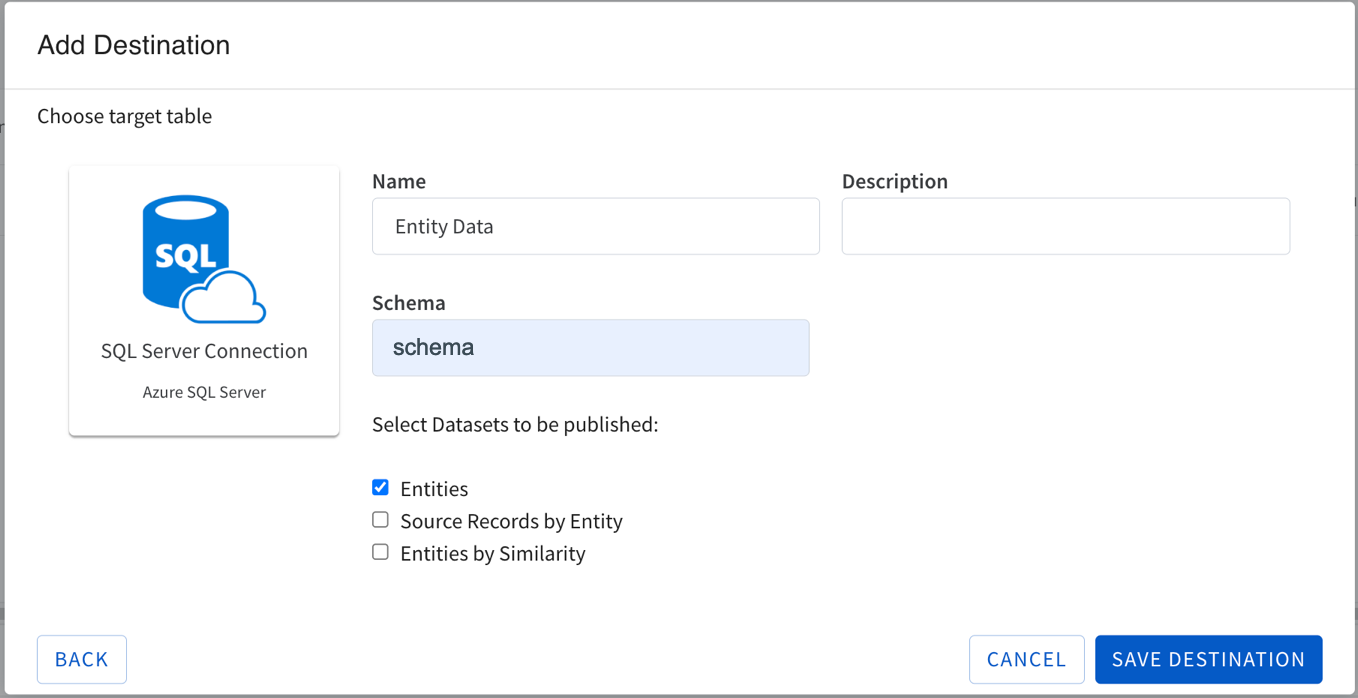1358x698 pixels.
Task: Select the SQL Server Connection card title
Action: (x=204, y=351)
